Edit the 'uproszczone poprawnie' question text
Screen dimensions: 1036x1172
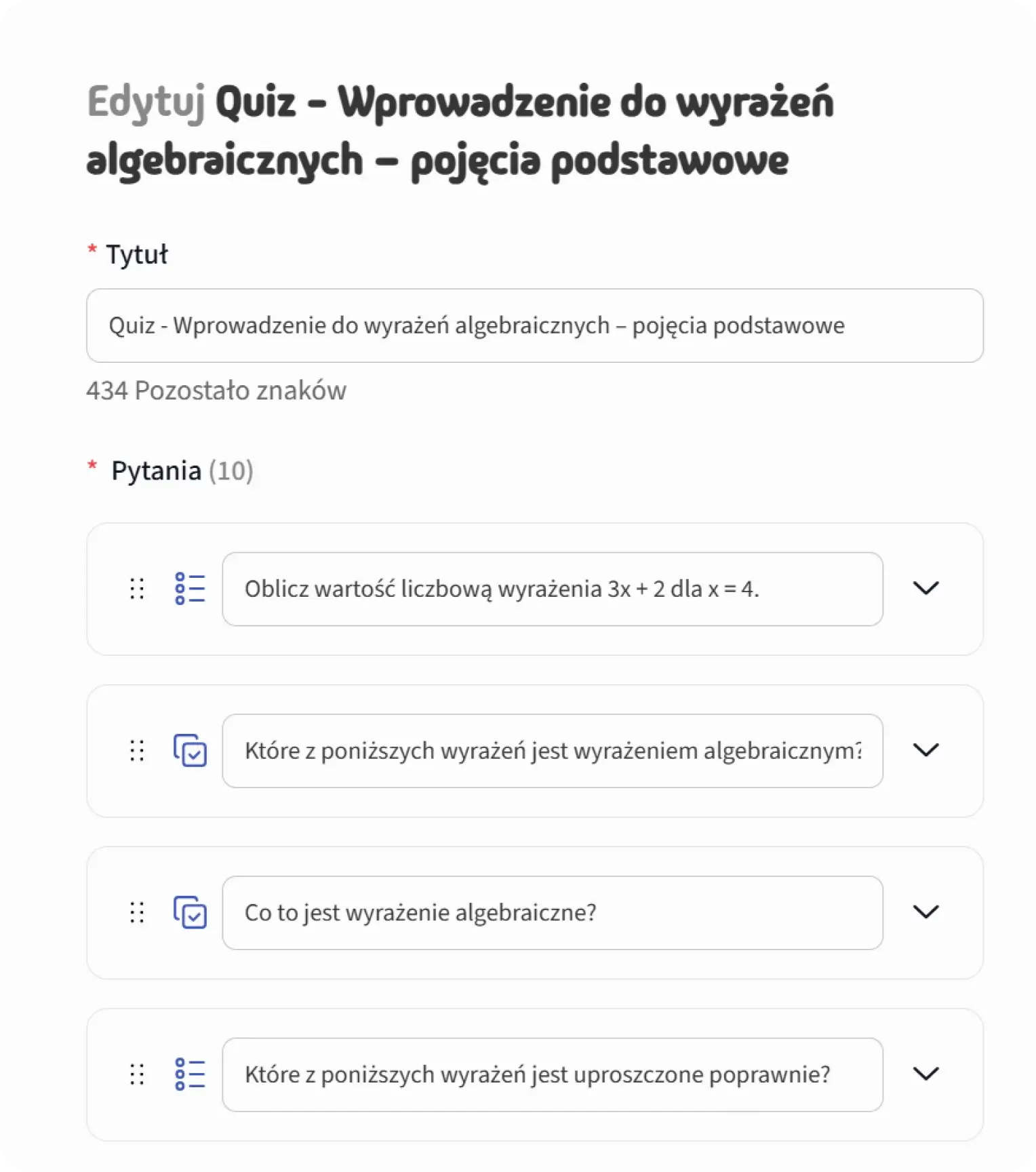pos(552,1074)
